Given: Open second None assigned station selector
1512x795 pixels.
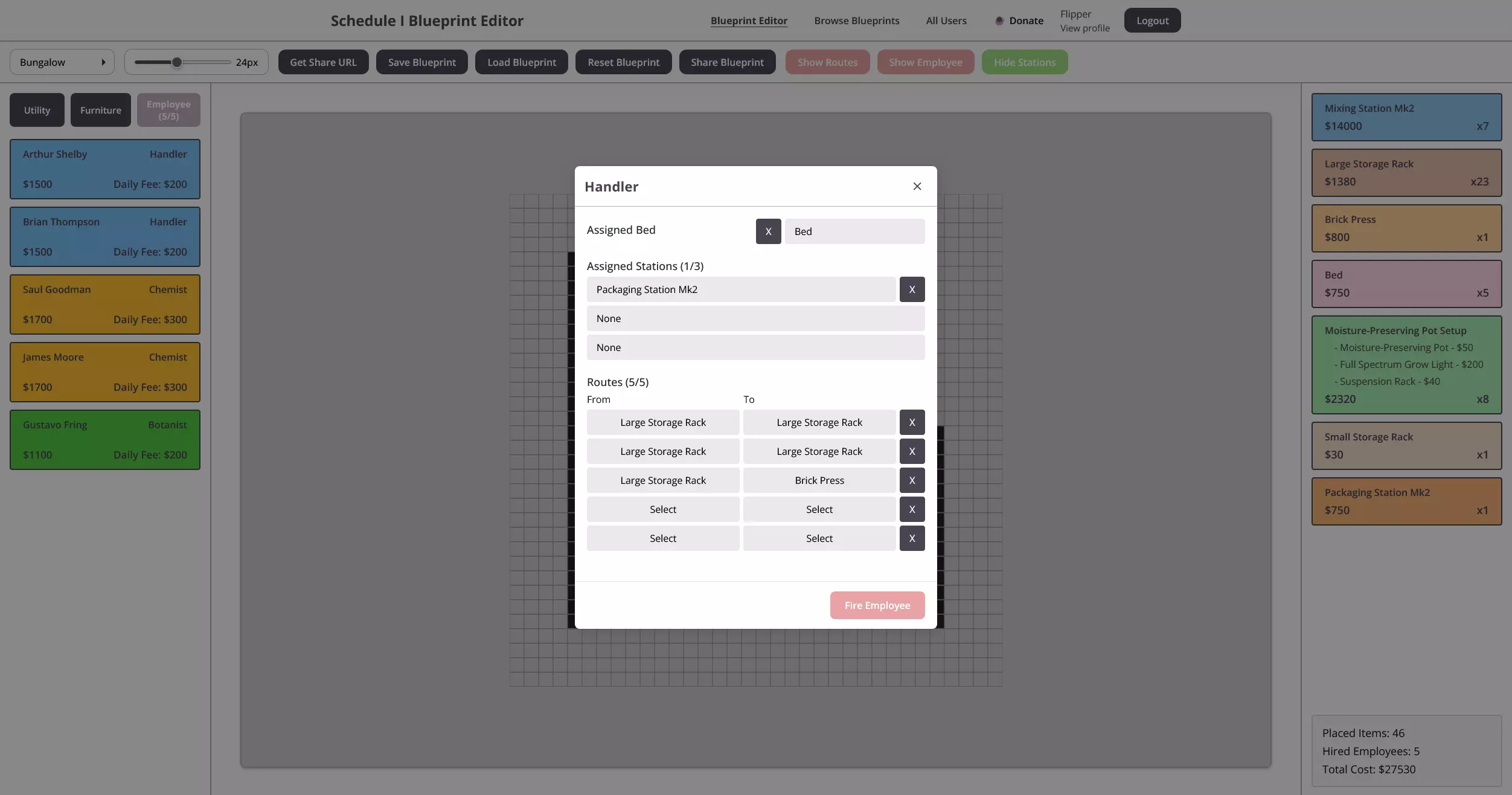Looking at the screenshot, I should pyautogui.click(x=755, y=347).
